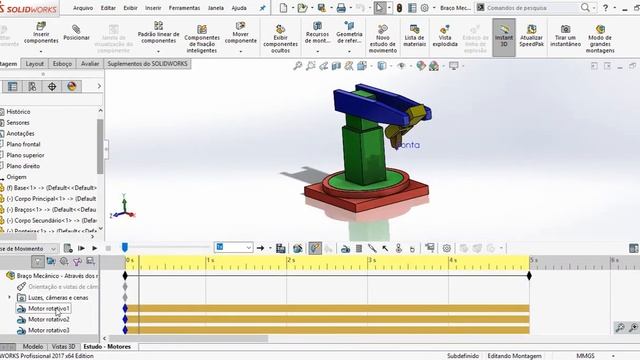The height and width of the screenshot is (360, 640).
Task: Toggle the Filter Driving button
Action: 64,261
